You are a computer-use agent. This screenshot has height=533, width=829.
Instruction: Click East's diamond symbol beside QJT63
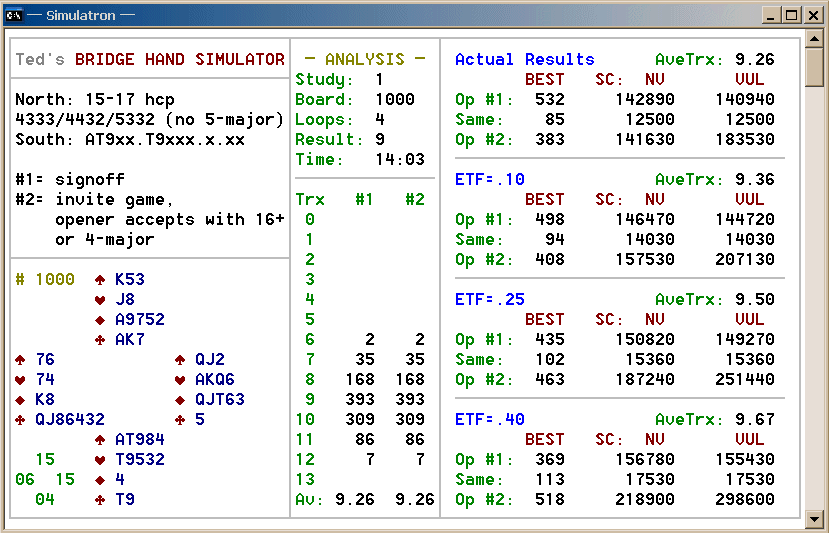(180, 400)
